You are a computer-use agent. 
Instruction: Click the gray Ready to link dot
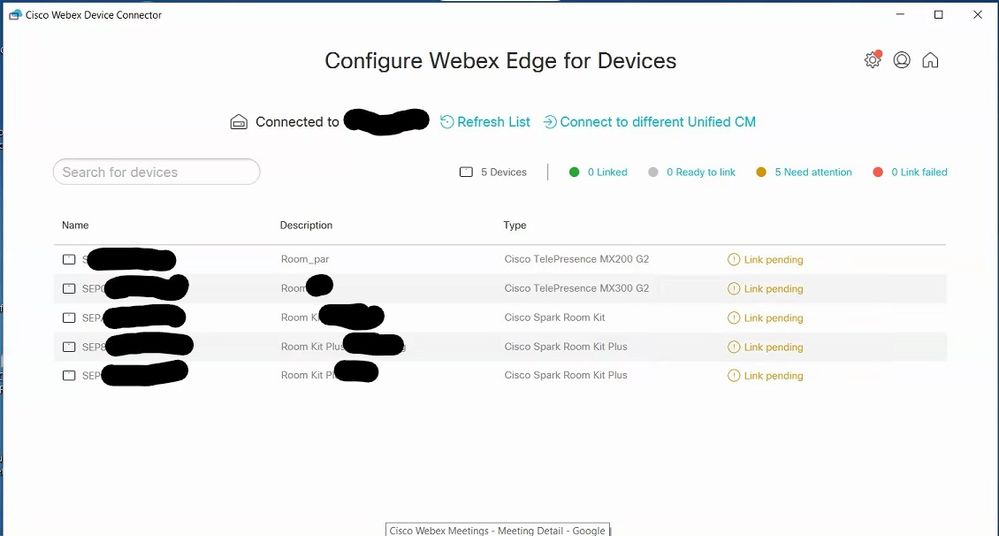tap(653, 172)
